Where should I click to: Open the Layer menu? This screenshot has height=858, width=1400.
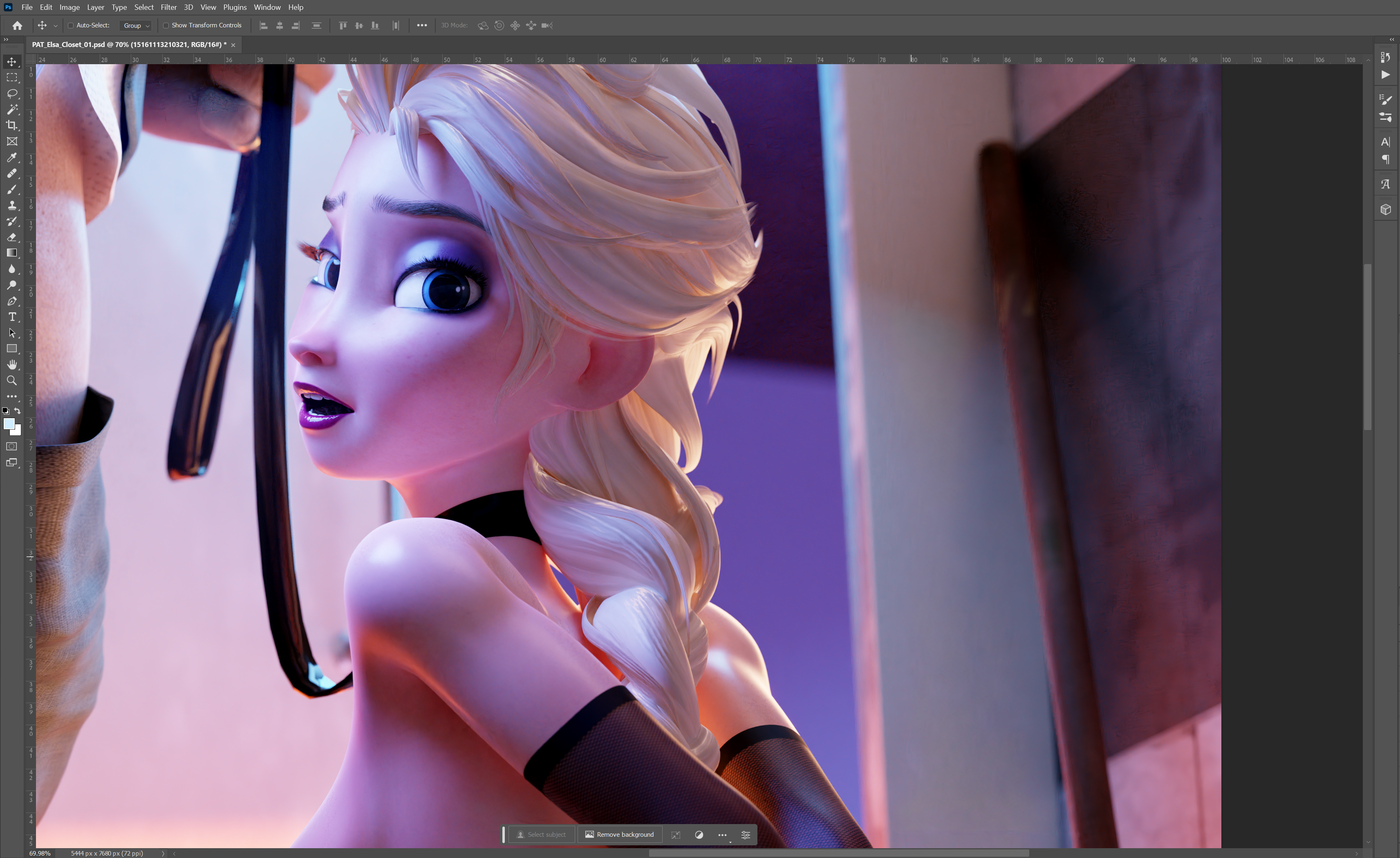click(96, 7)
